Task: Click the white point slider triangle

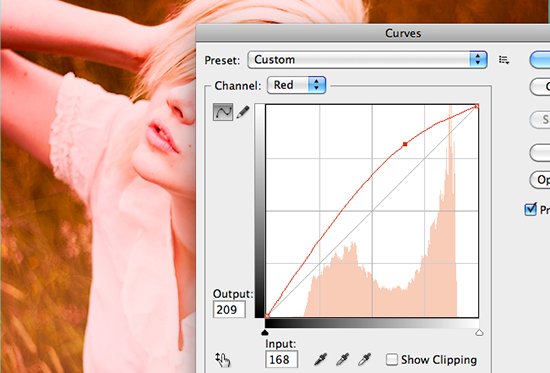Action: pos(479,332)
